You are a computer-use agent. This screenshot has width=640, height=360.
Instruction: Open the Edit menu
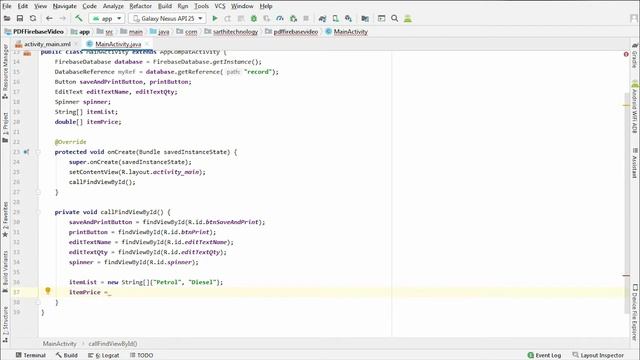(23, 6)
